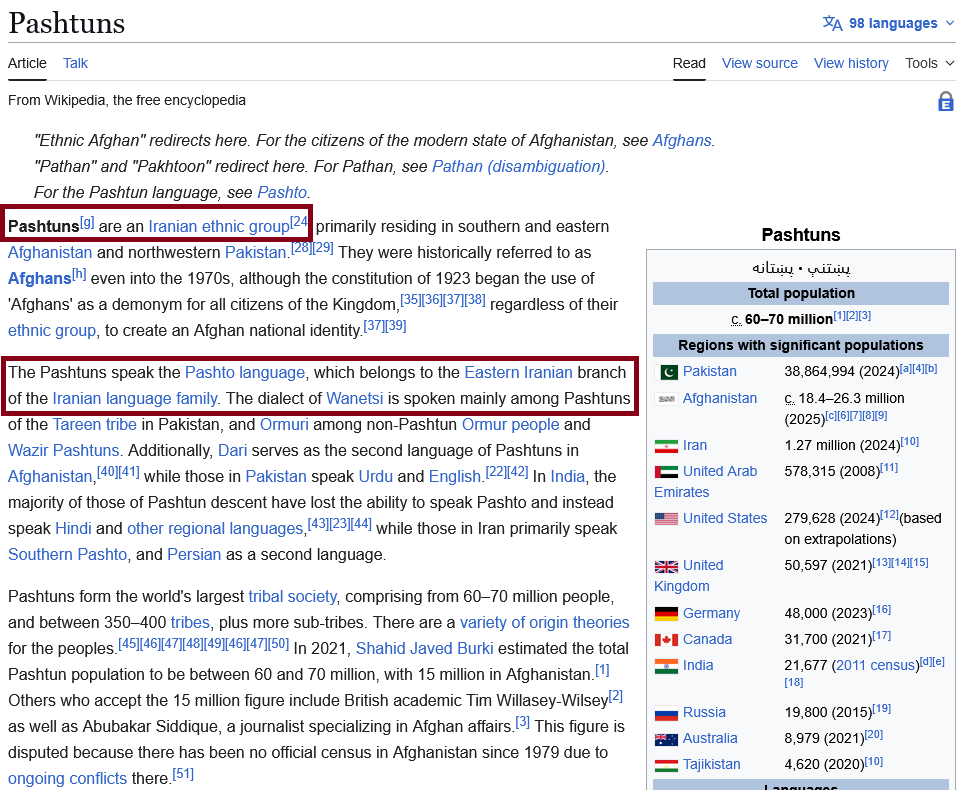
Task: Click the United States flag icon
Action: [x=667, y=519]
